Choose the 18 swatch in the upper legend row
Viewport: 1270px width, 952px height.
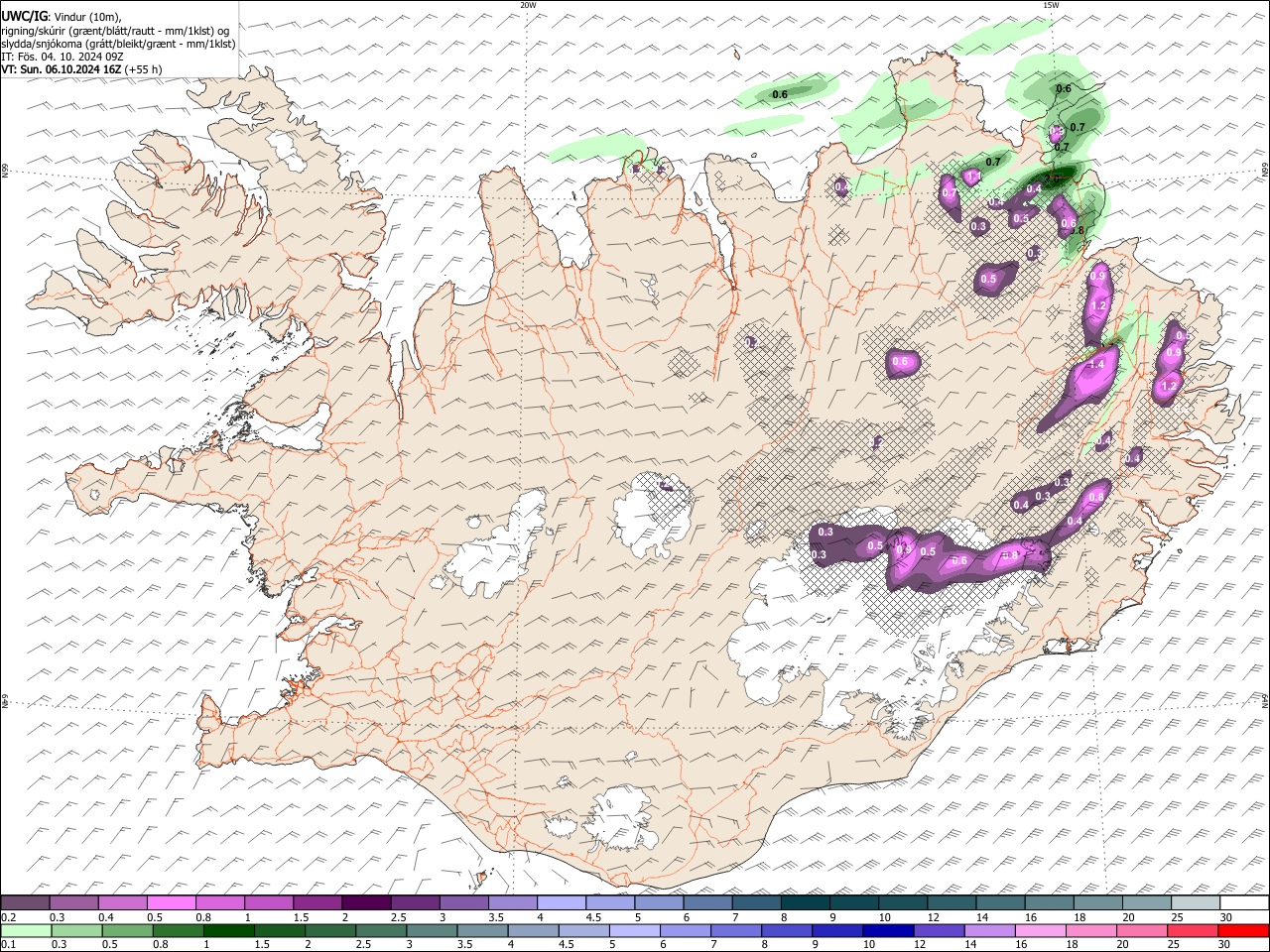(x=1097, y=902)
